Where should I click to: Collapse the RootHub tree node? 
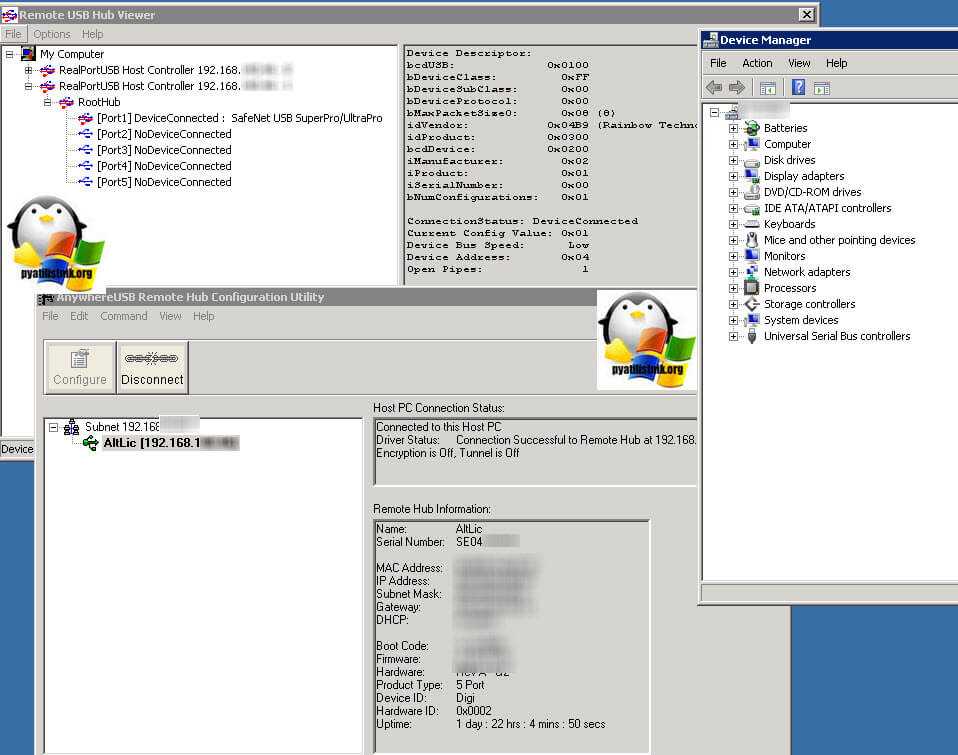pos(47,102)
